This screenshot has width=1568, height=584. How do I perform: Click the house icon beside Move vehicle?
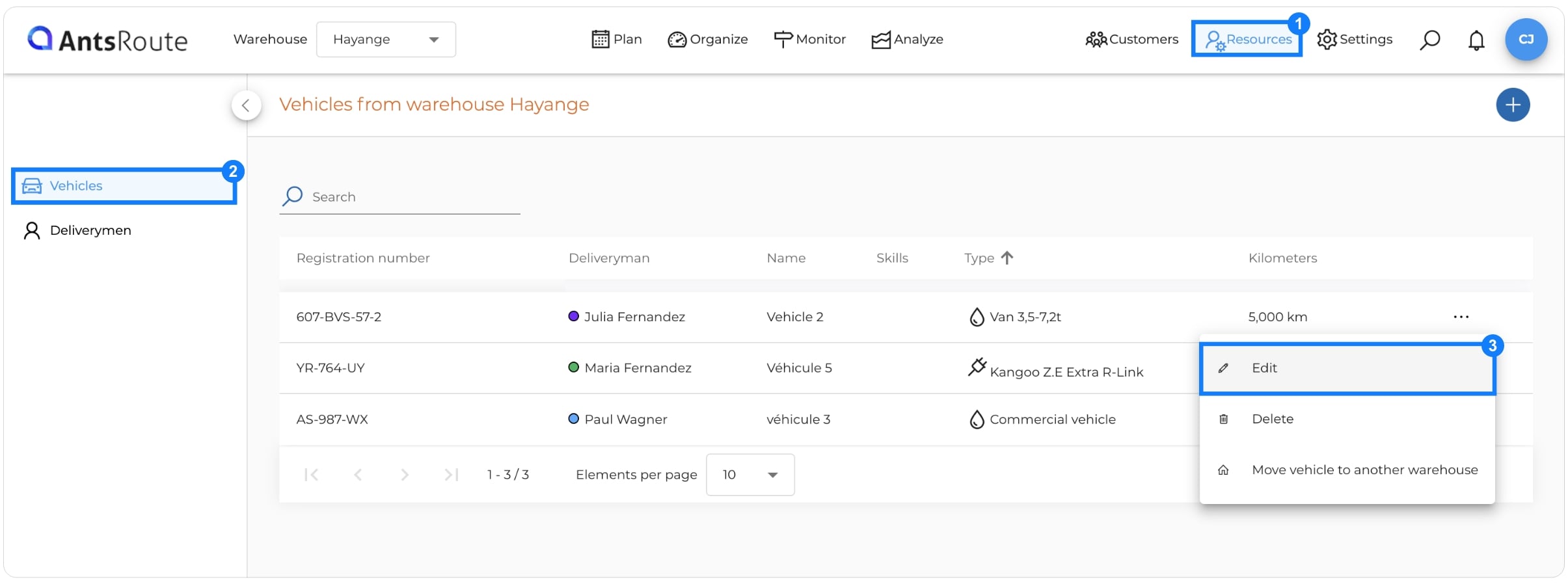coord(1223,470)
